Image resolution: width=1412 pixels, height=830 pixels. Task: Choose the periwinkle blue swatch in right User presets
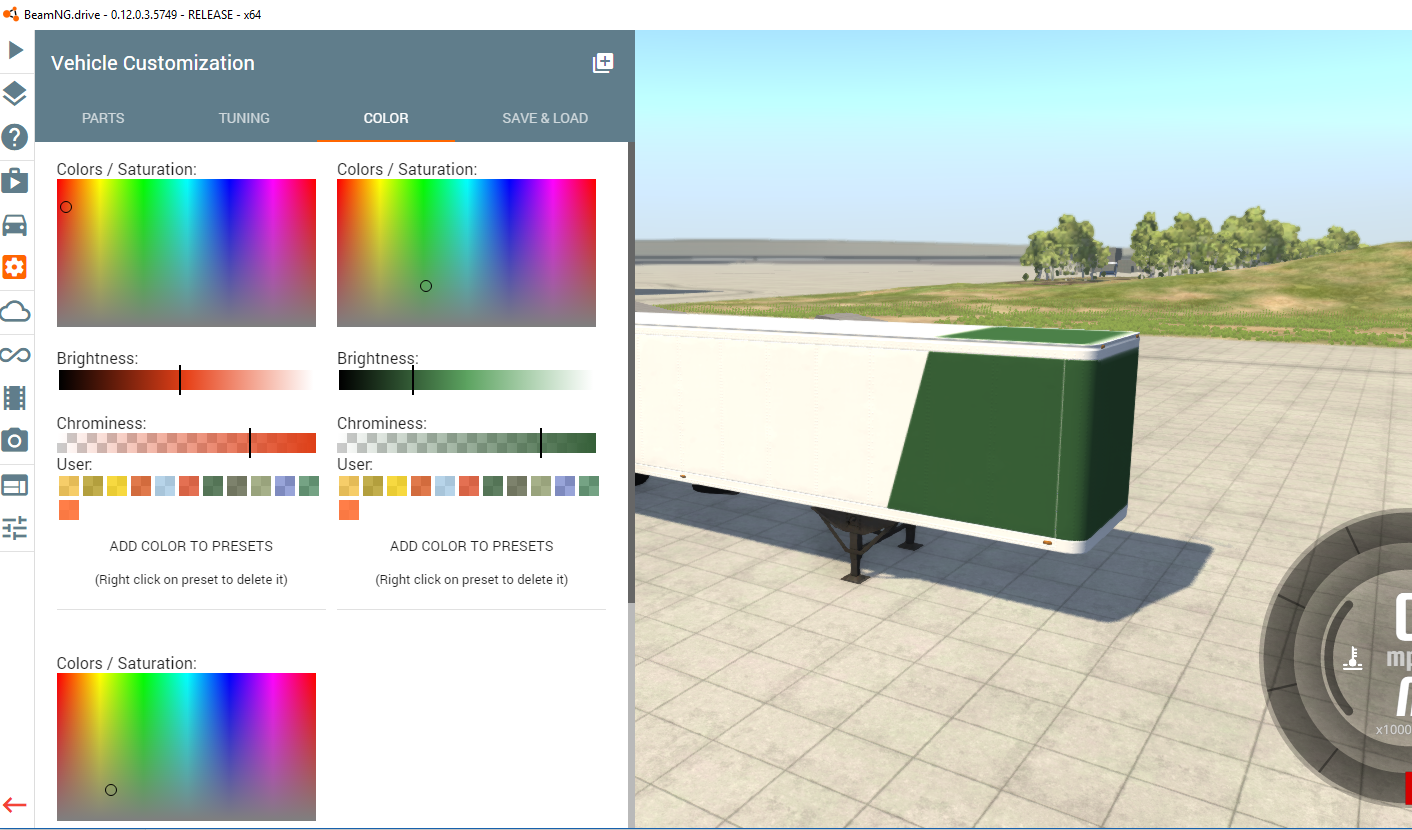click(565, 486)
